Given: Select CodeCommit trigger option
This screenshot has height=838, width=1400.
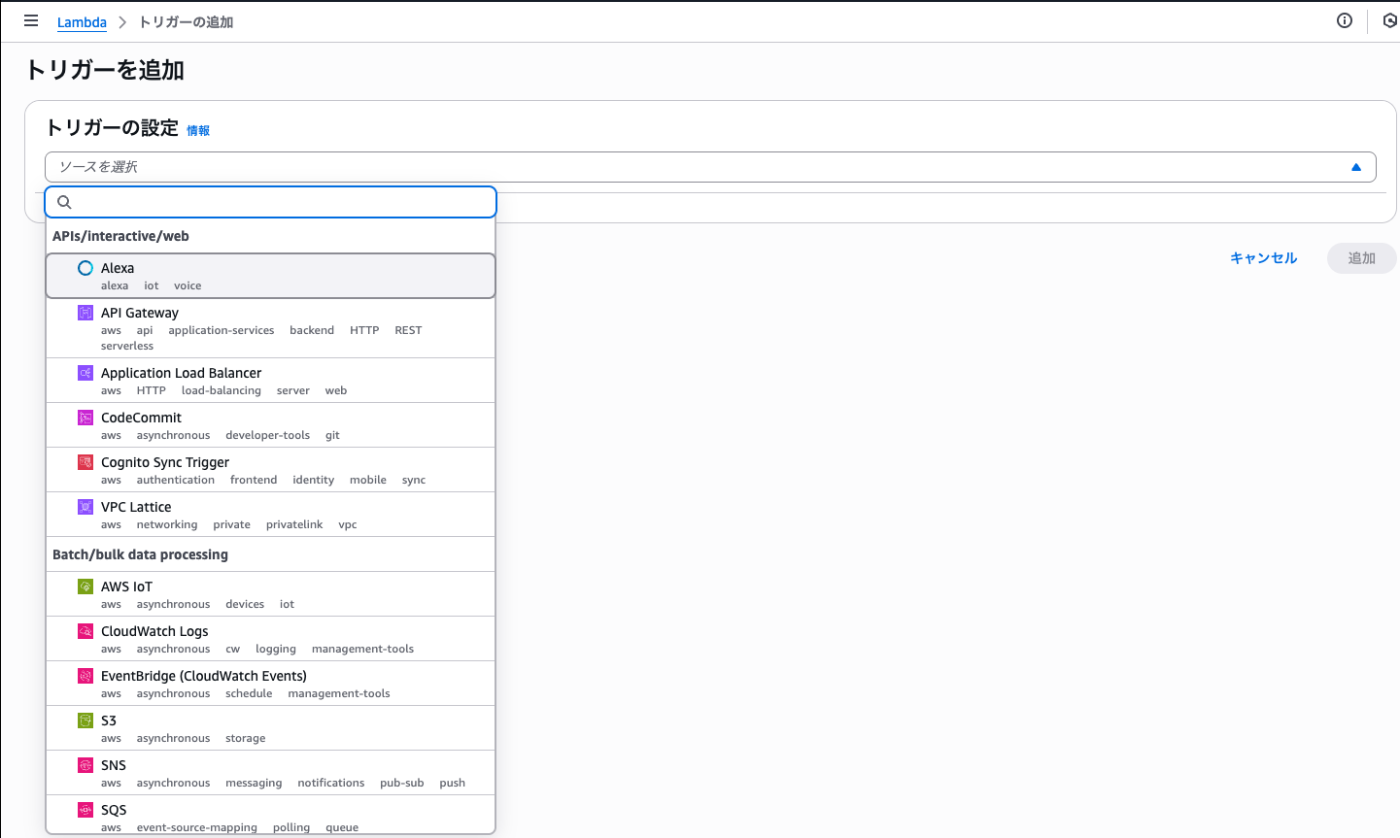Looking at the screenshot, I should pyautogui.click(x=271, y=425).
